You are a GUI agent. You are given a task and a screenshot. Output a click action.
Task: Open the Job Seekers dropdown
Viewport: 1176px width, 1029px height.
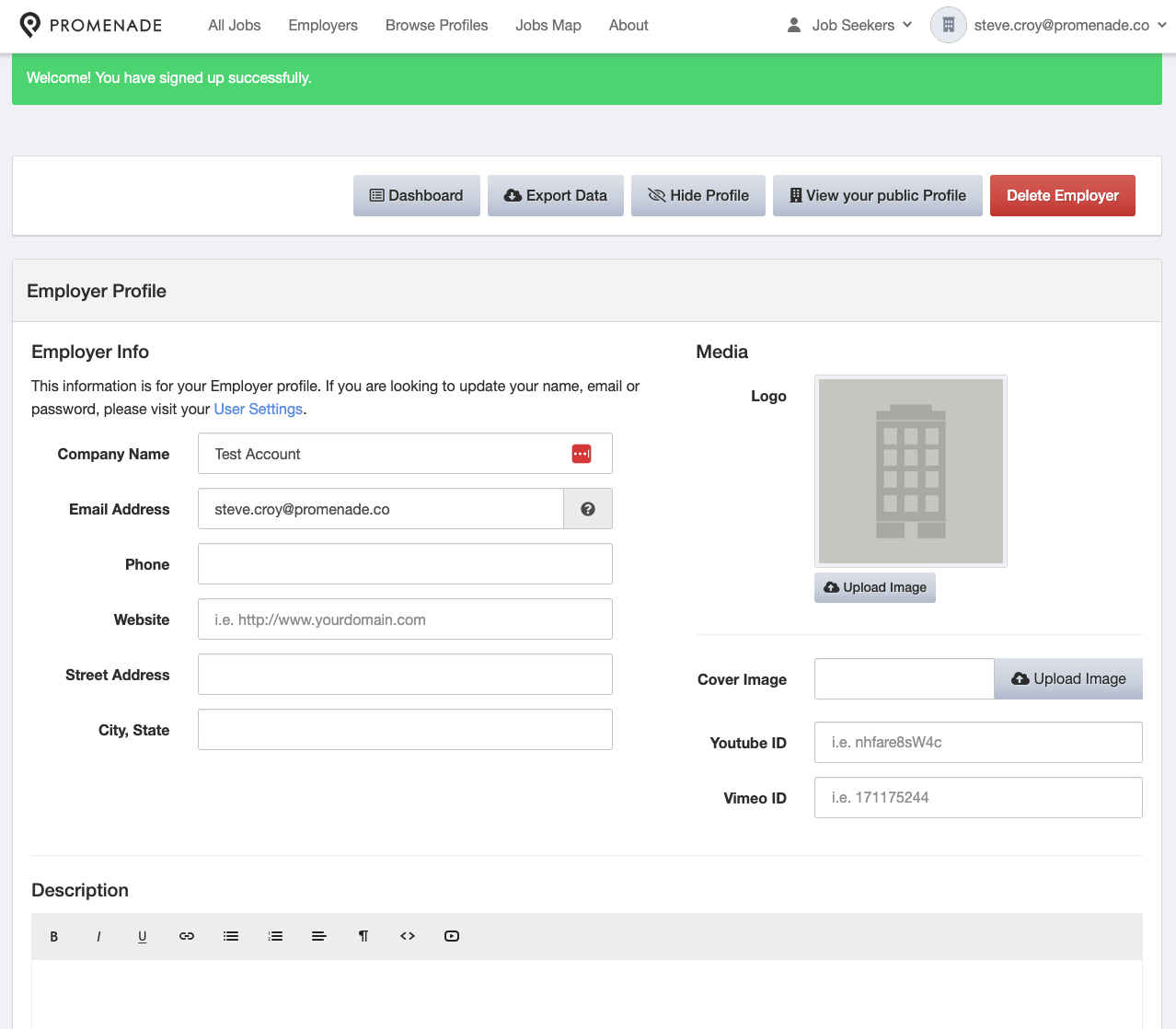[x=849, y=25]
